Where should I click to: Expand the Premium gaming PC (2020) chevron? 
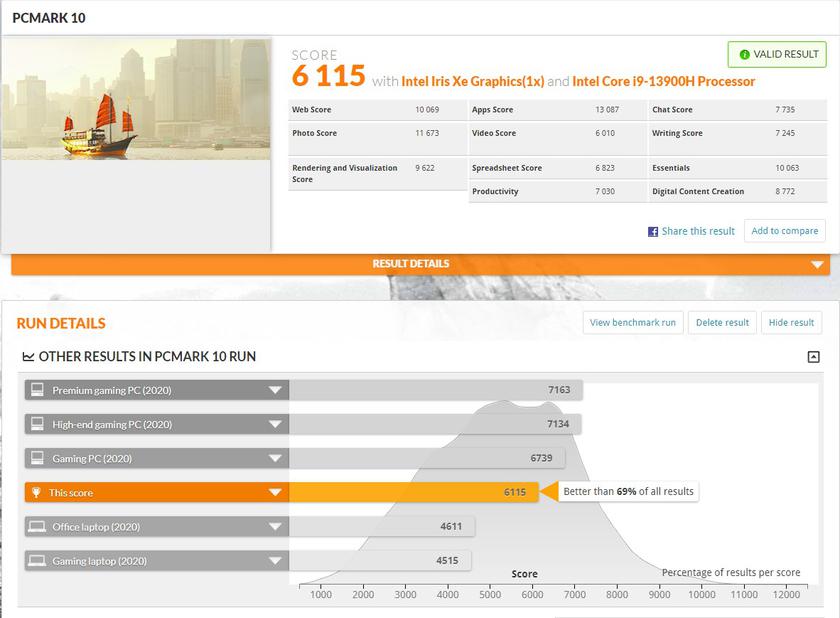point(274,390)
